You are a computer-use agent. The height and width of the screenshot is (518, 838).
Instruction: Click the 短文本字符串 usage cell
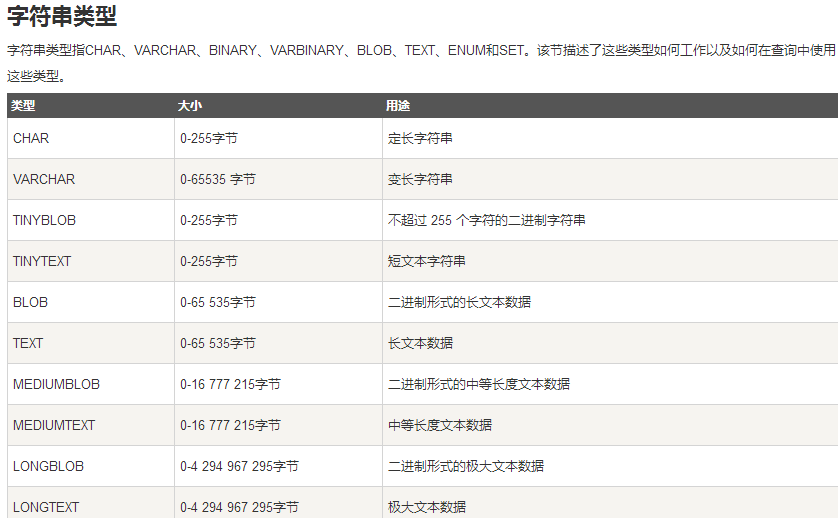point(610,261)
